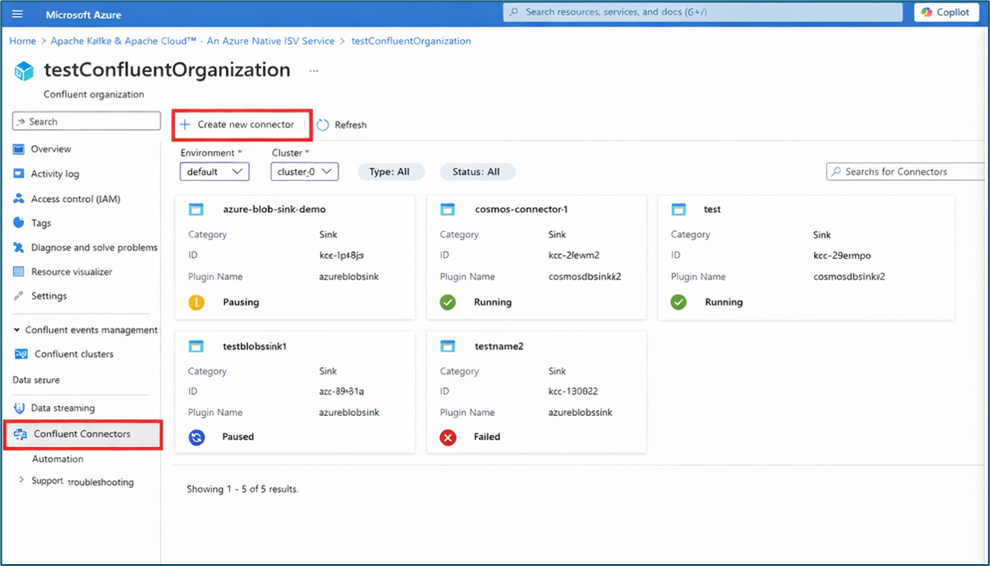Click the circular Refresh arrow icon

click(x=323, y=125)
